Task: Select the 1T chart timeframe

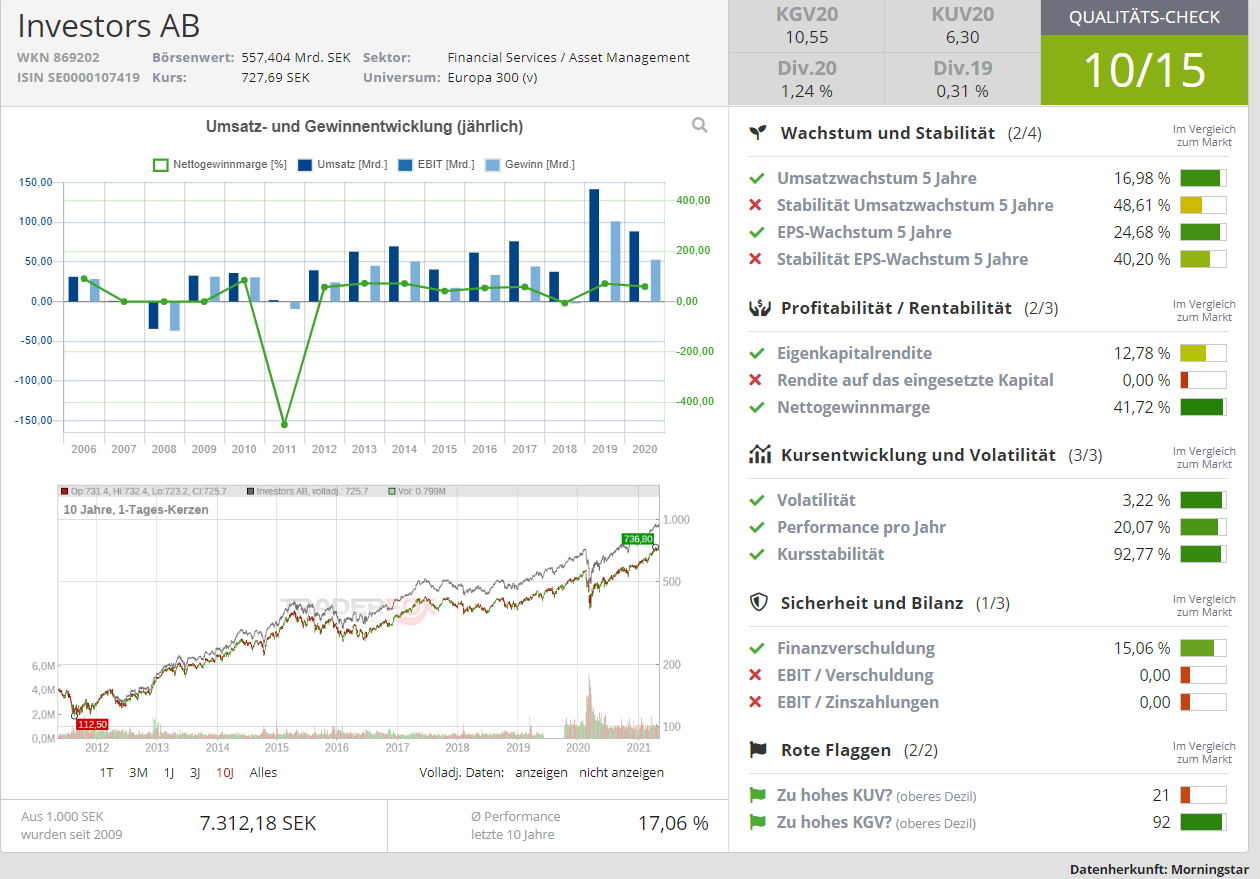Action: (x=107, y=773)
